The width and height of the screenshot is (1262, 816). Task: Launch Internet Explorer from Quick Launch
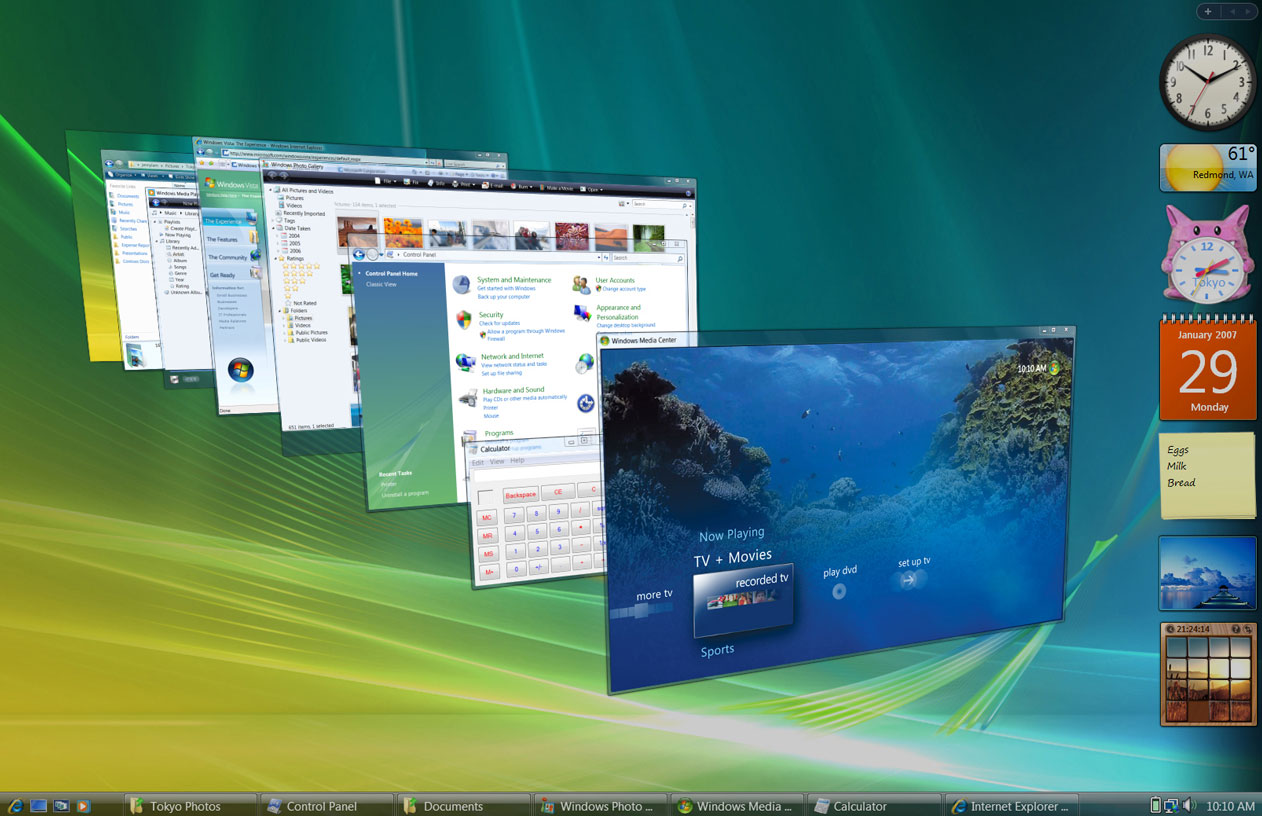(x=16, y=806)
